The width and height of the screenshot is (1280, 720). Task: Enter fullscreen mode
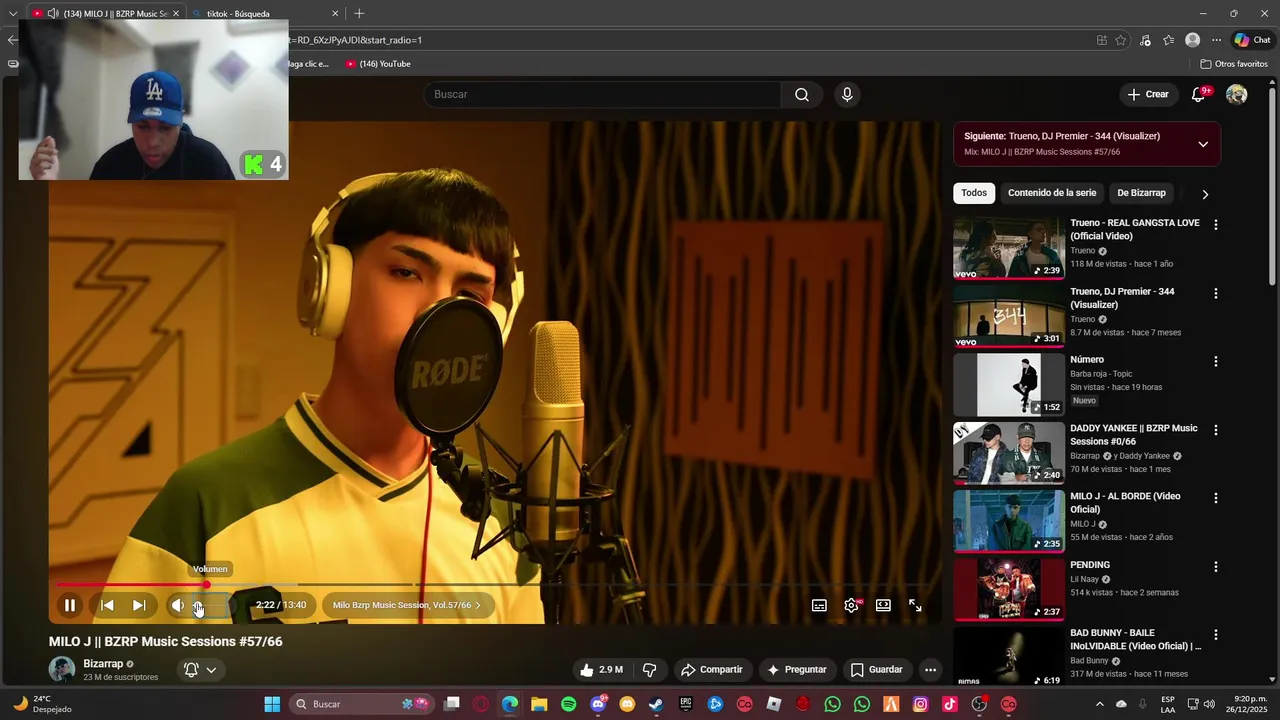coord(915,605)
